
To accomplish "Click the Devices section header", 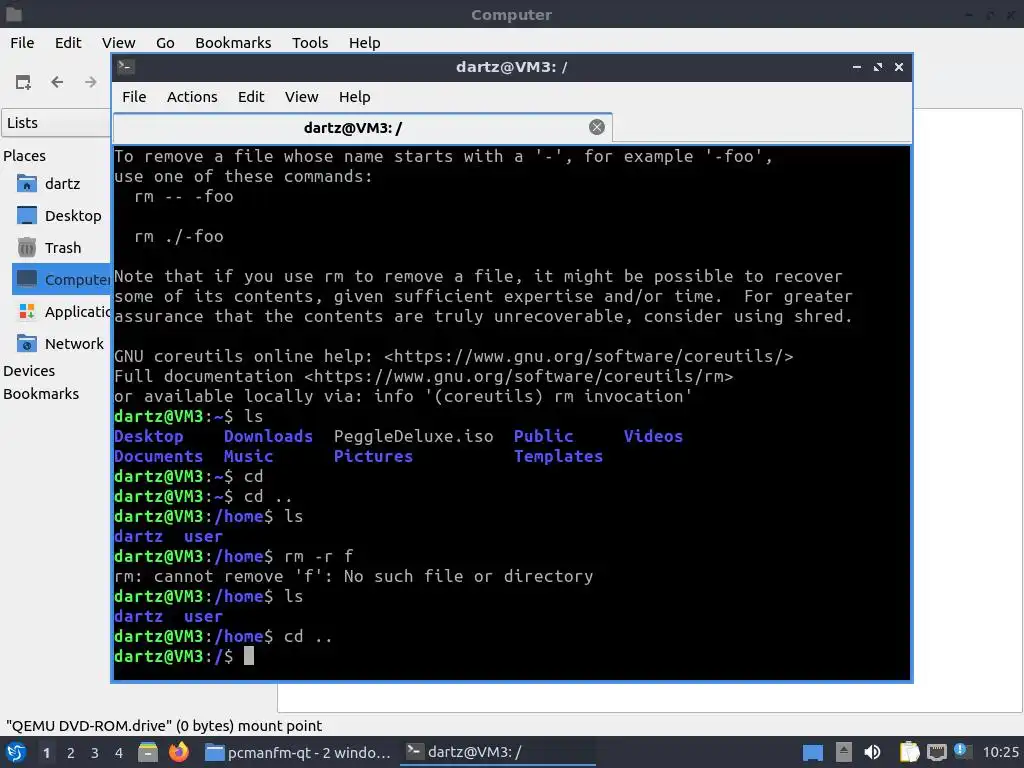I will (29, 371).
